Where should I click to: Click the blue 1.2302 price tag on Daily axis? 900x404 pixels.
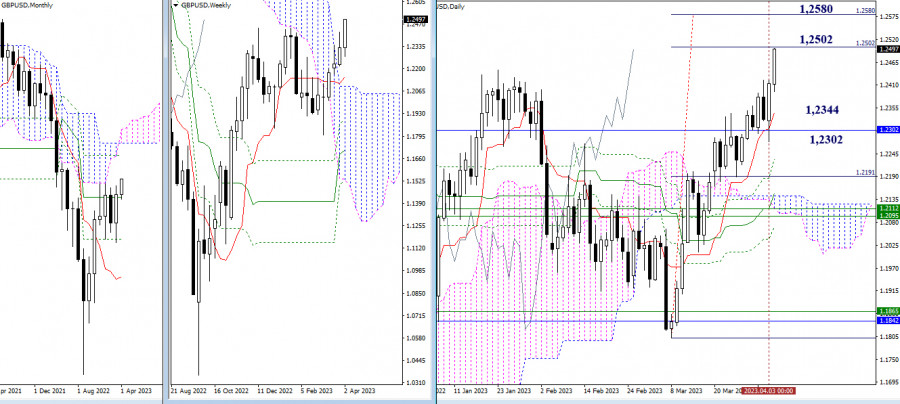[x=888, y=130]
